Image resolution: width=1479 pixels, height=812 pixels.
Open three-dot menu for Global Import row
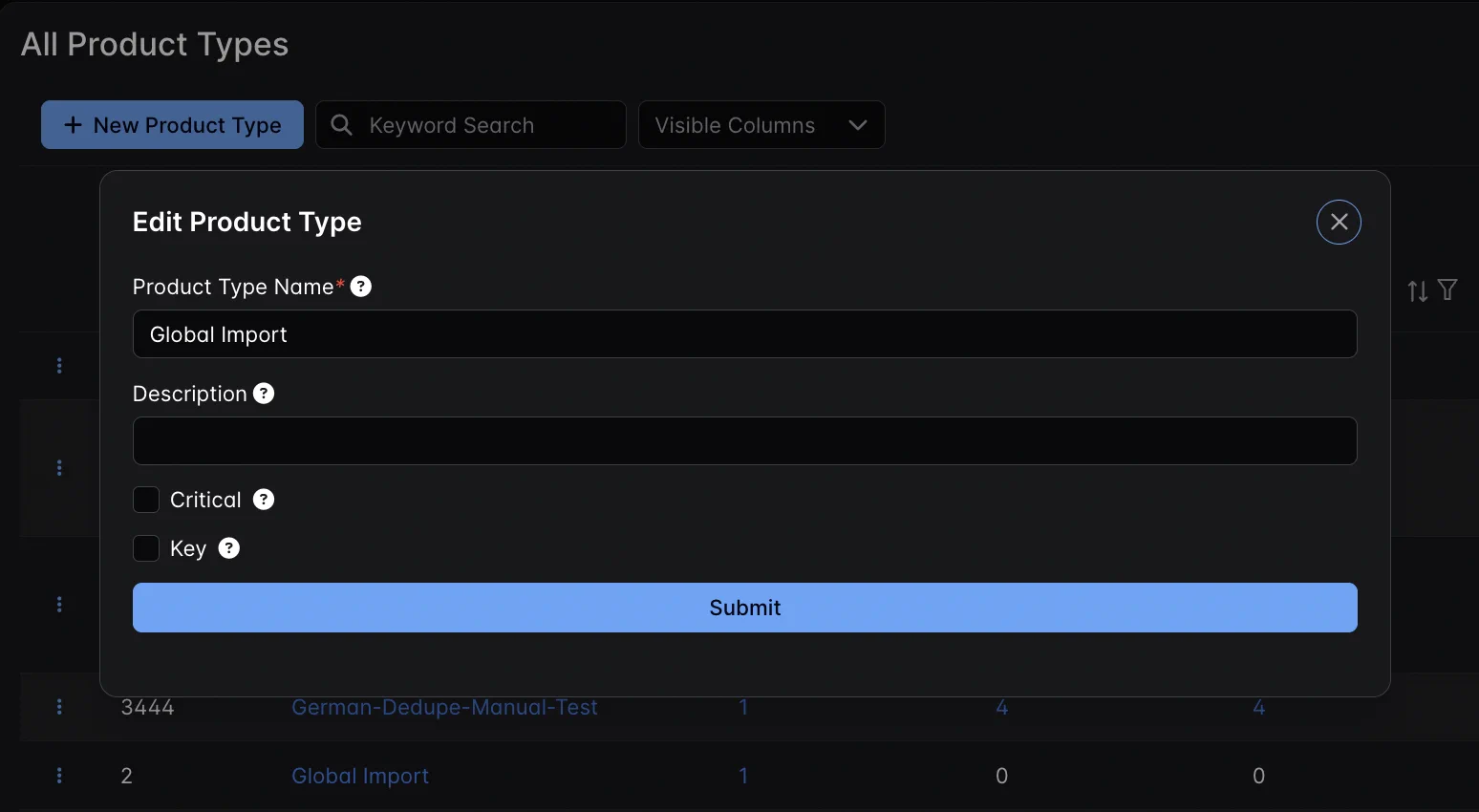point(59,776)
